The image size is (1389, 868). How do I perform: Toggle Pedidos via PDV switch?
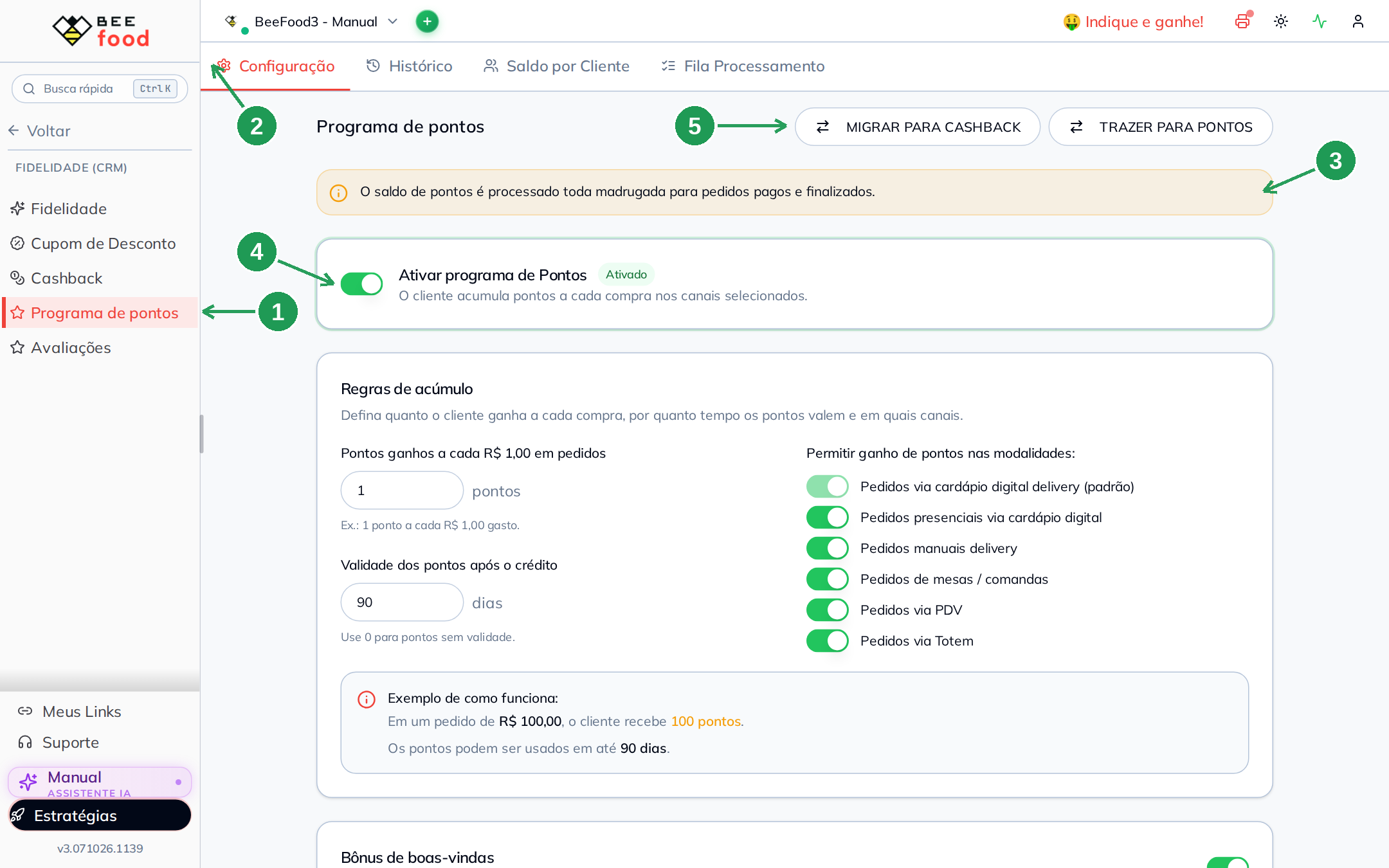(828, 610)
